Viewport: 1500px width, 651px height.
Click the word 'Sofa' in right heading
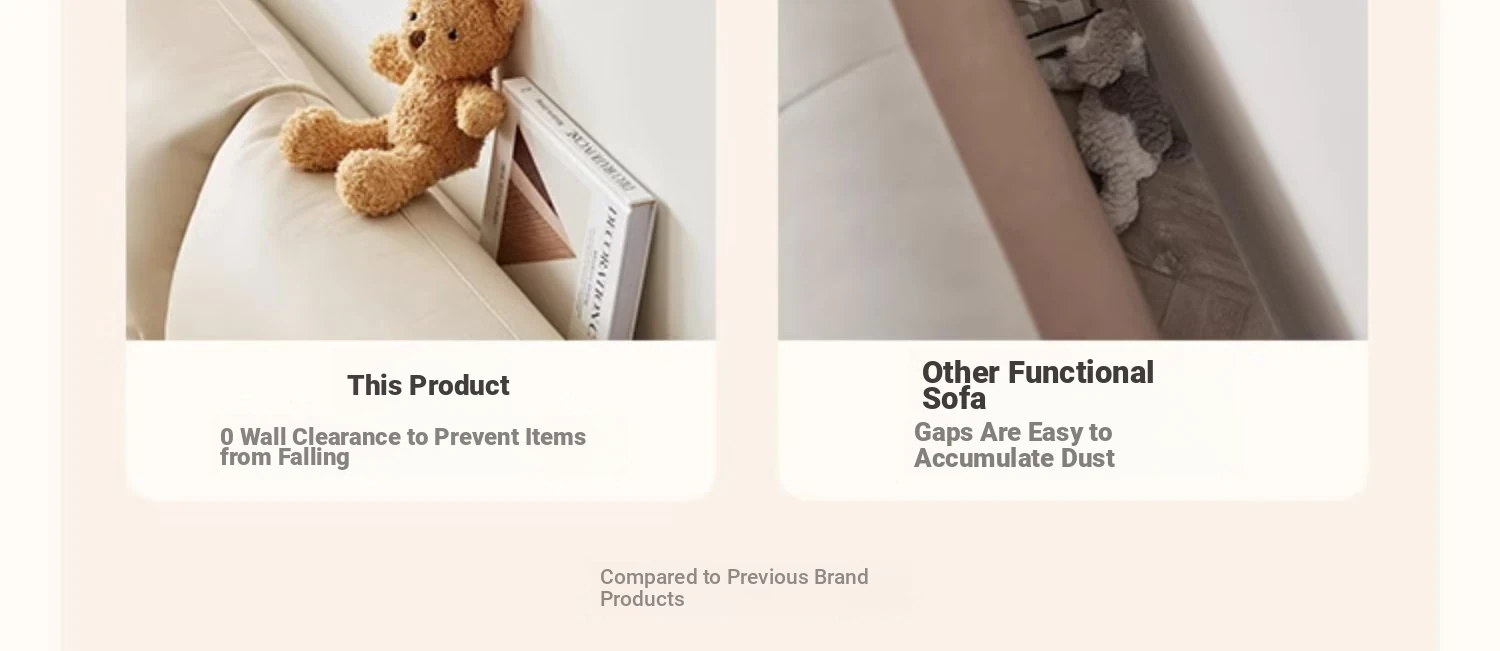[954, 399]
